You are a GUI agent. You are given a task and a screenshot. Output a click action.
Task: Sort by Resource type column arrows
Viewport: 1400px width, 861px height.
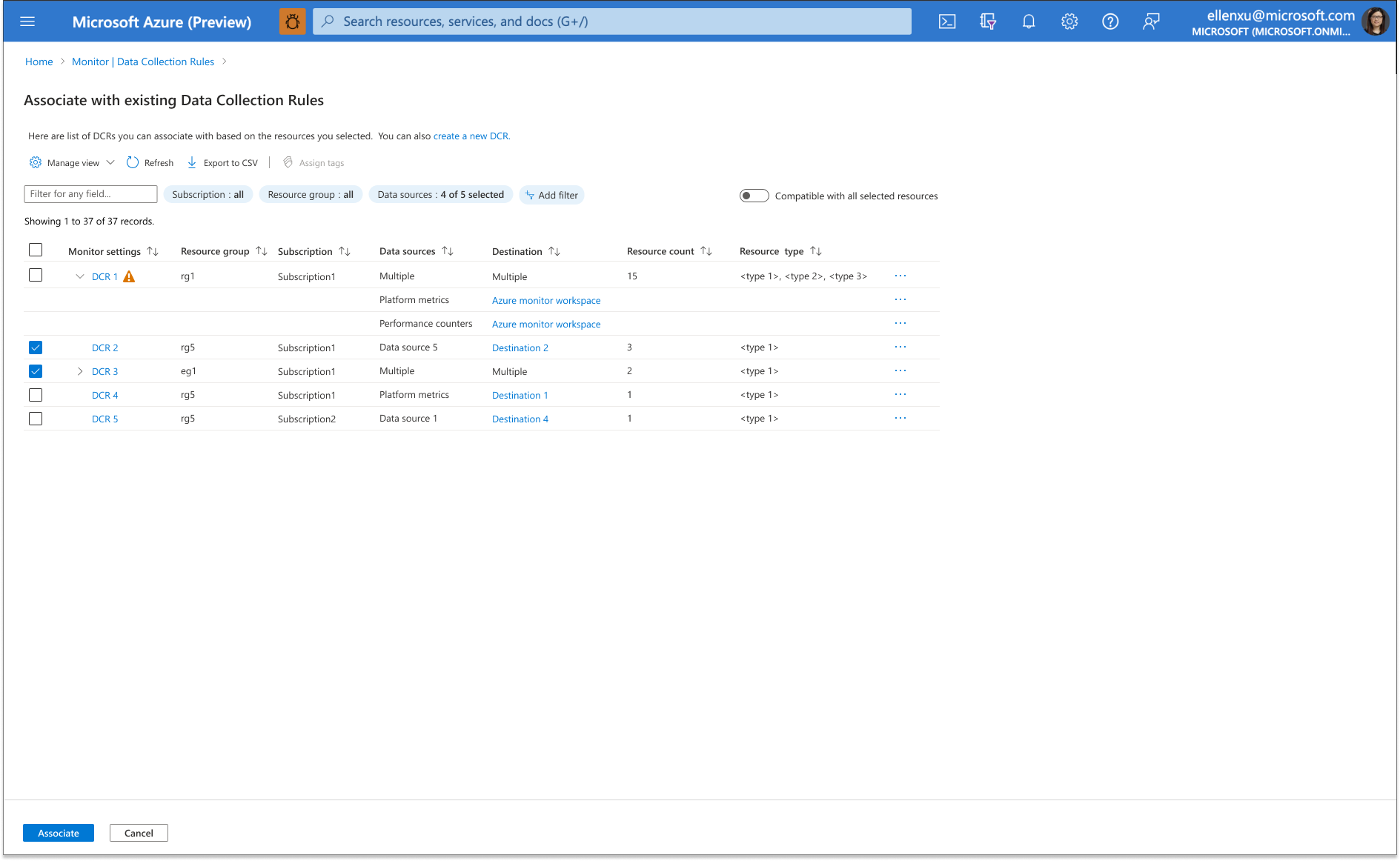pos(816,251)
